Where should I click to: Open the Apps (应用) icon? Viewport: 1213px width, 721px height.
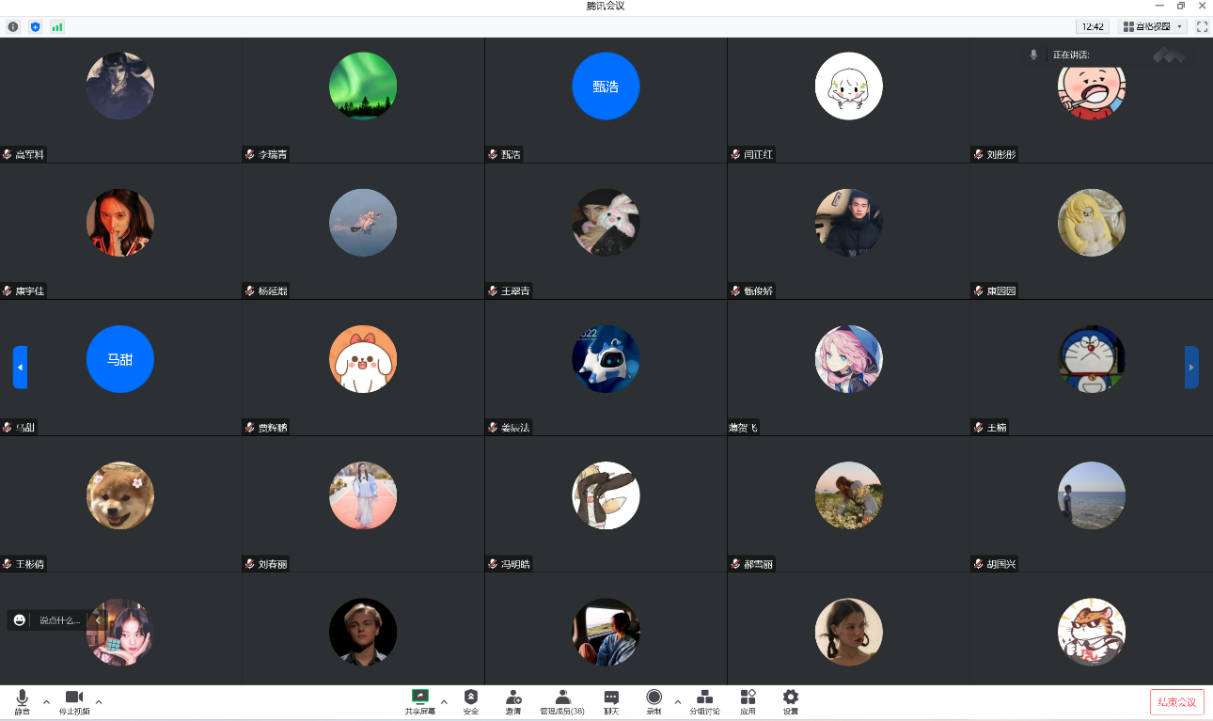[x=748, y=700]
